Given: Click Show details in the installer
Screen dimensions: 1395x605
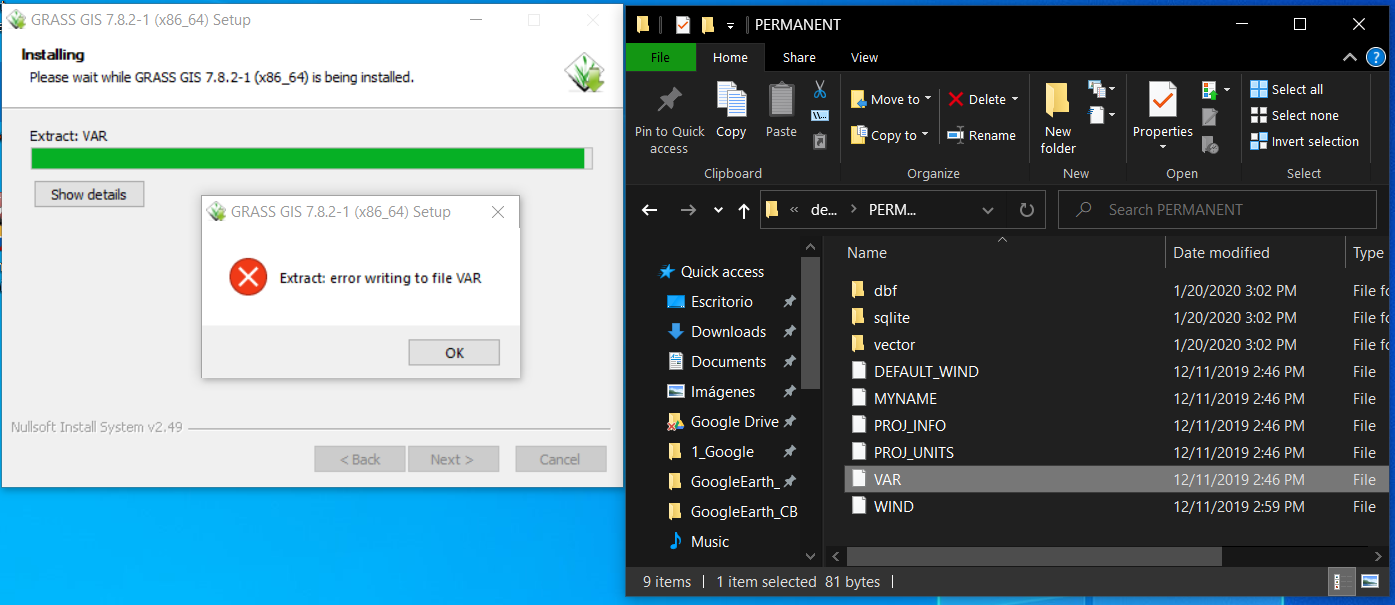Looking at the screenshot, I should click(89, 194).
